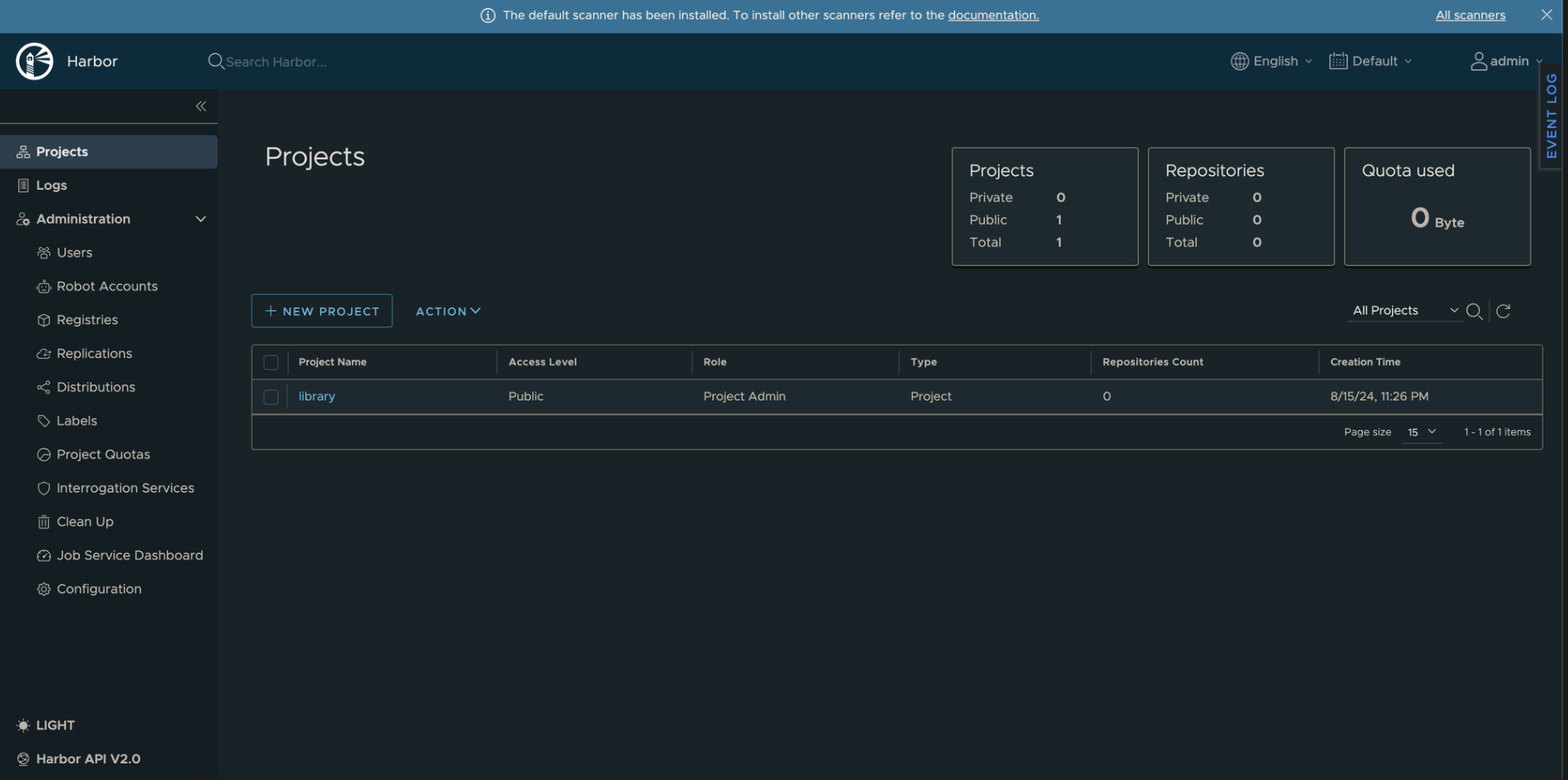1568x780 pixels.
Task: Open Labels page
Action: click(77, 421)
